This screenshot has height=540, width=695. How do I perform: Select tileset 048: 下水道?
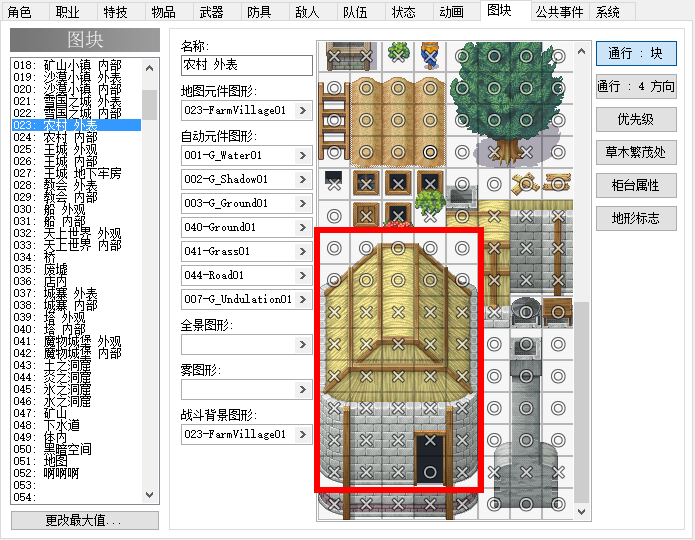[x=76, y=425]
